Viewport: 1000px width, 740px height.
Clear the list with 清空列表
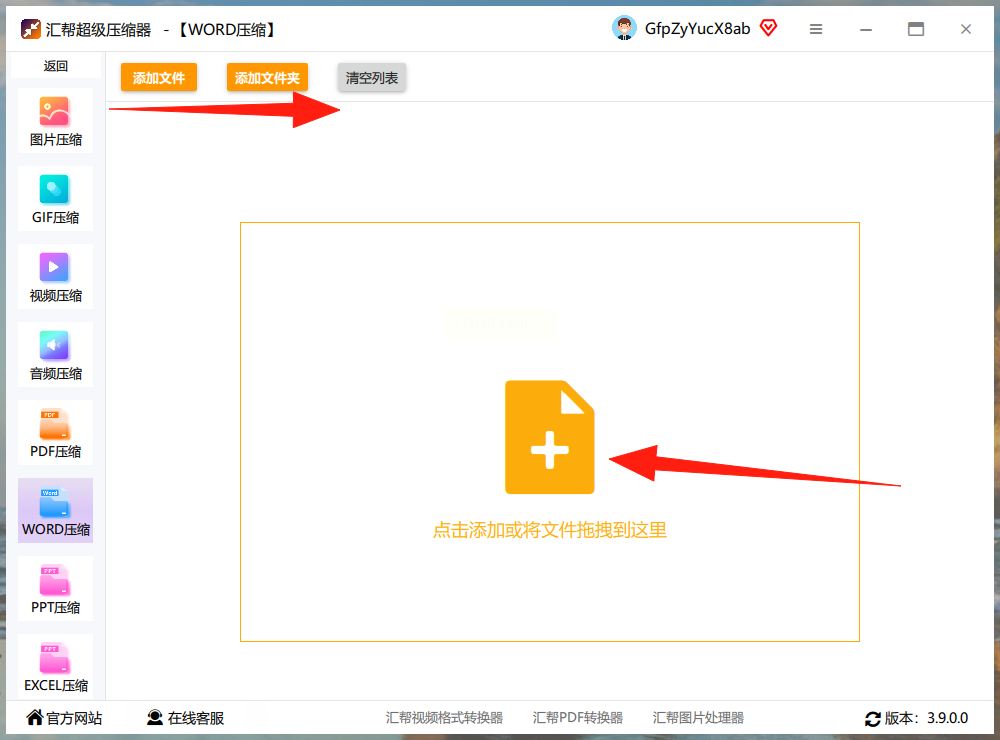372,77
